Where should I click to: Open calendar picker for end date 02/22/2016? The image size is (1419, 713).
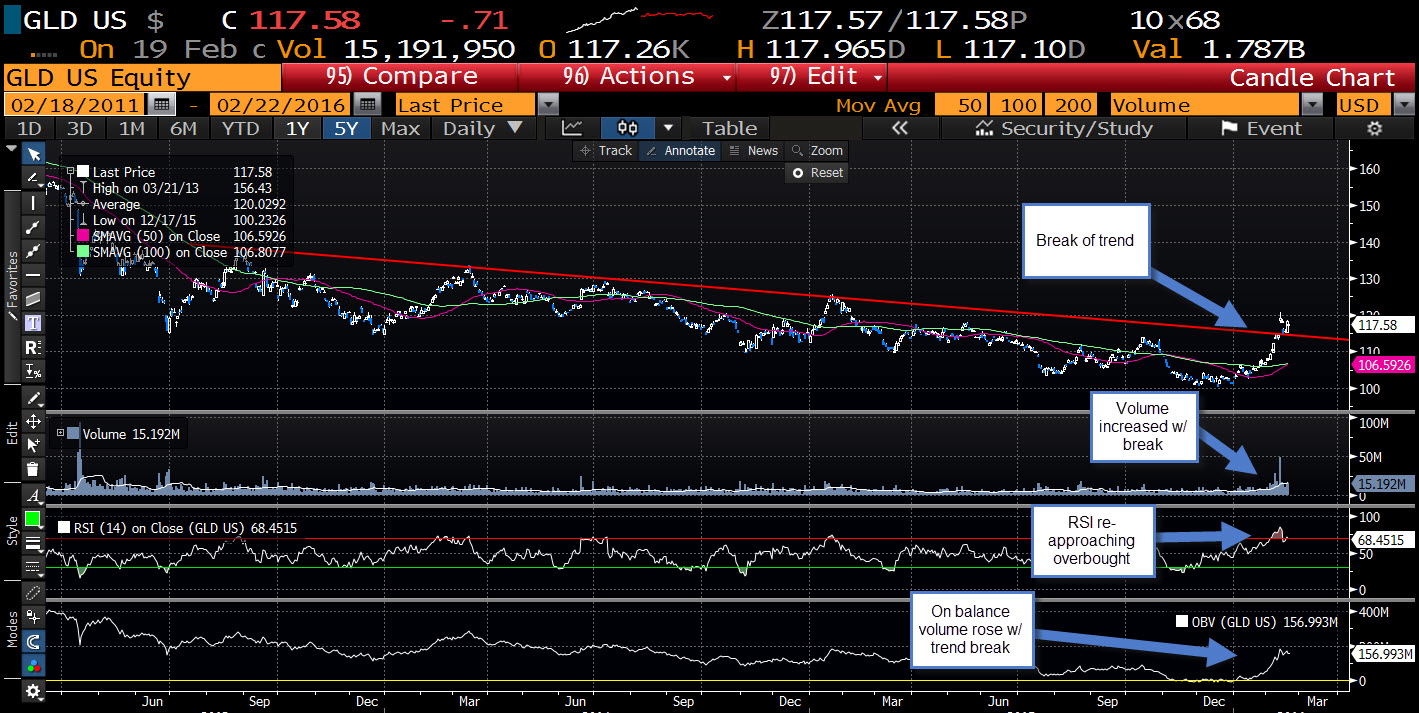tap(367, 105)
